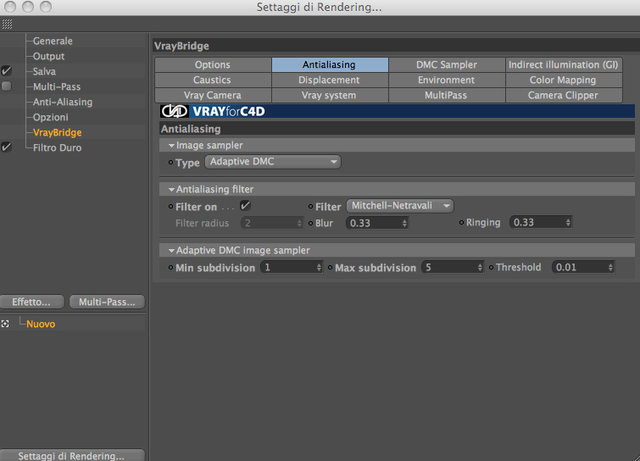Click the Min subdivision animation dot
The image size is (640, 461).
pos(171,267)
